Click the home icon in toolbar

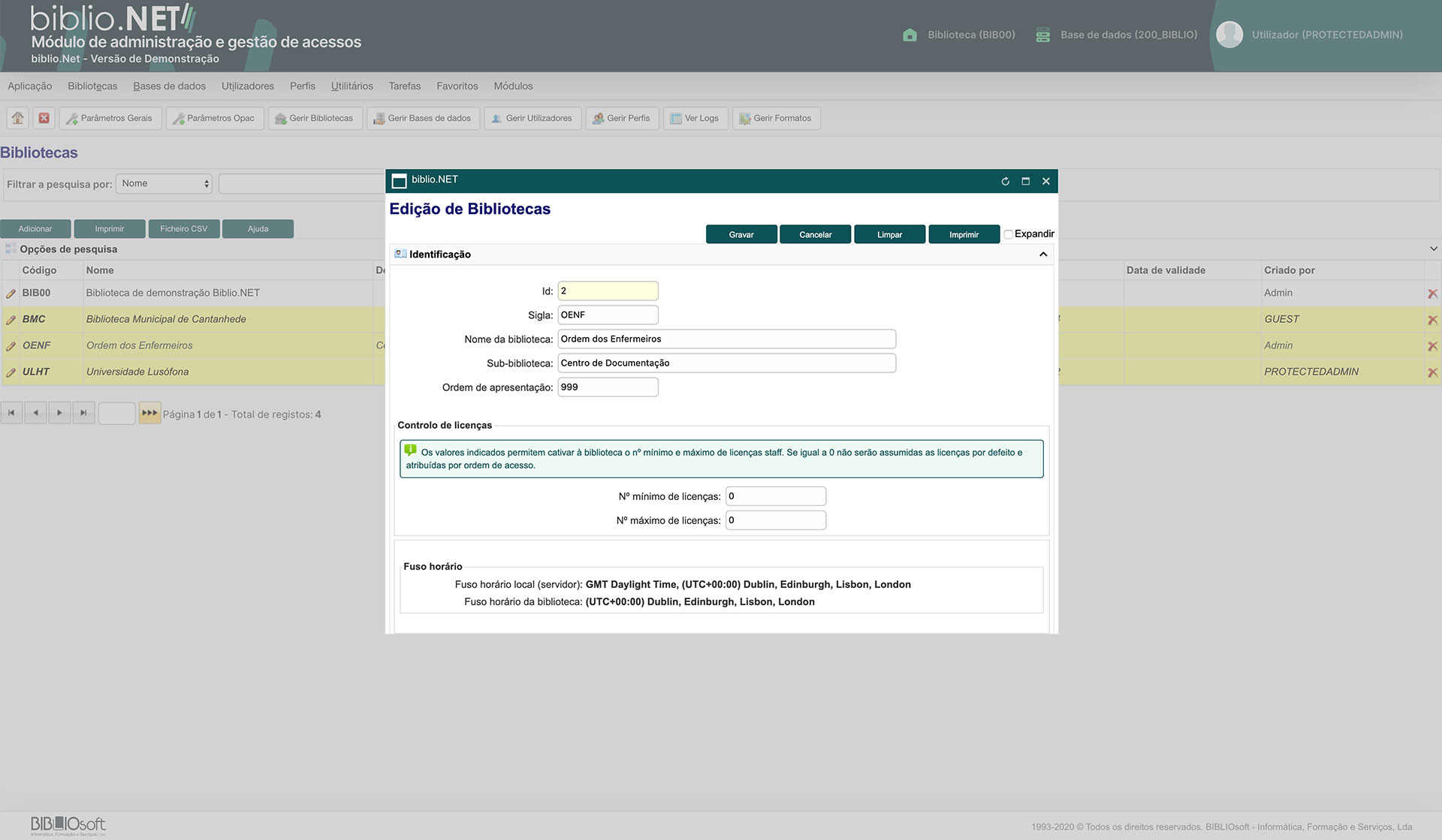[x=18, y=118]
